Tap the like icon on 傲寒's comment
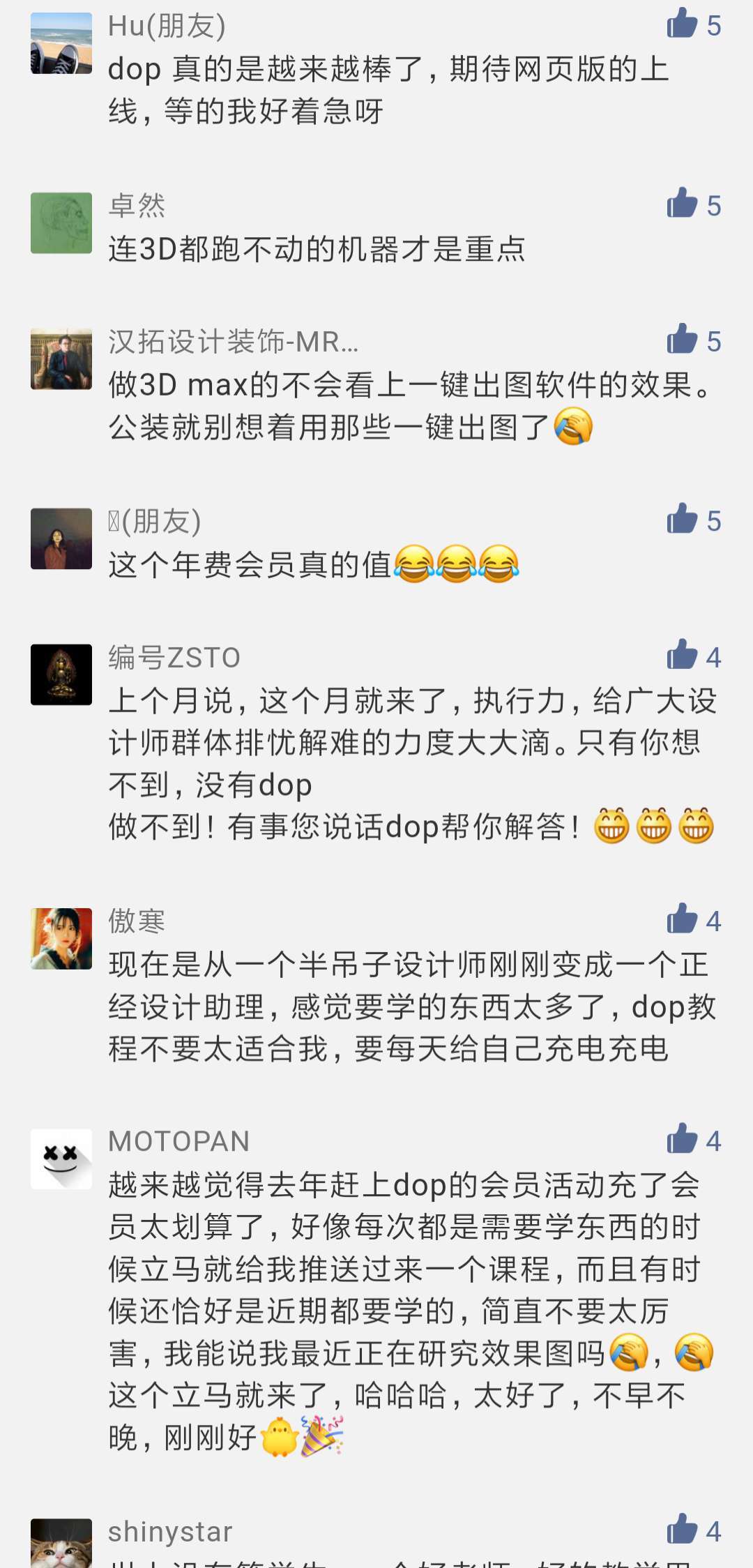The height and width of the screenshot is (1568, 753). [682, 919]
